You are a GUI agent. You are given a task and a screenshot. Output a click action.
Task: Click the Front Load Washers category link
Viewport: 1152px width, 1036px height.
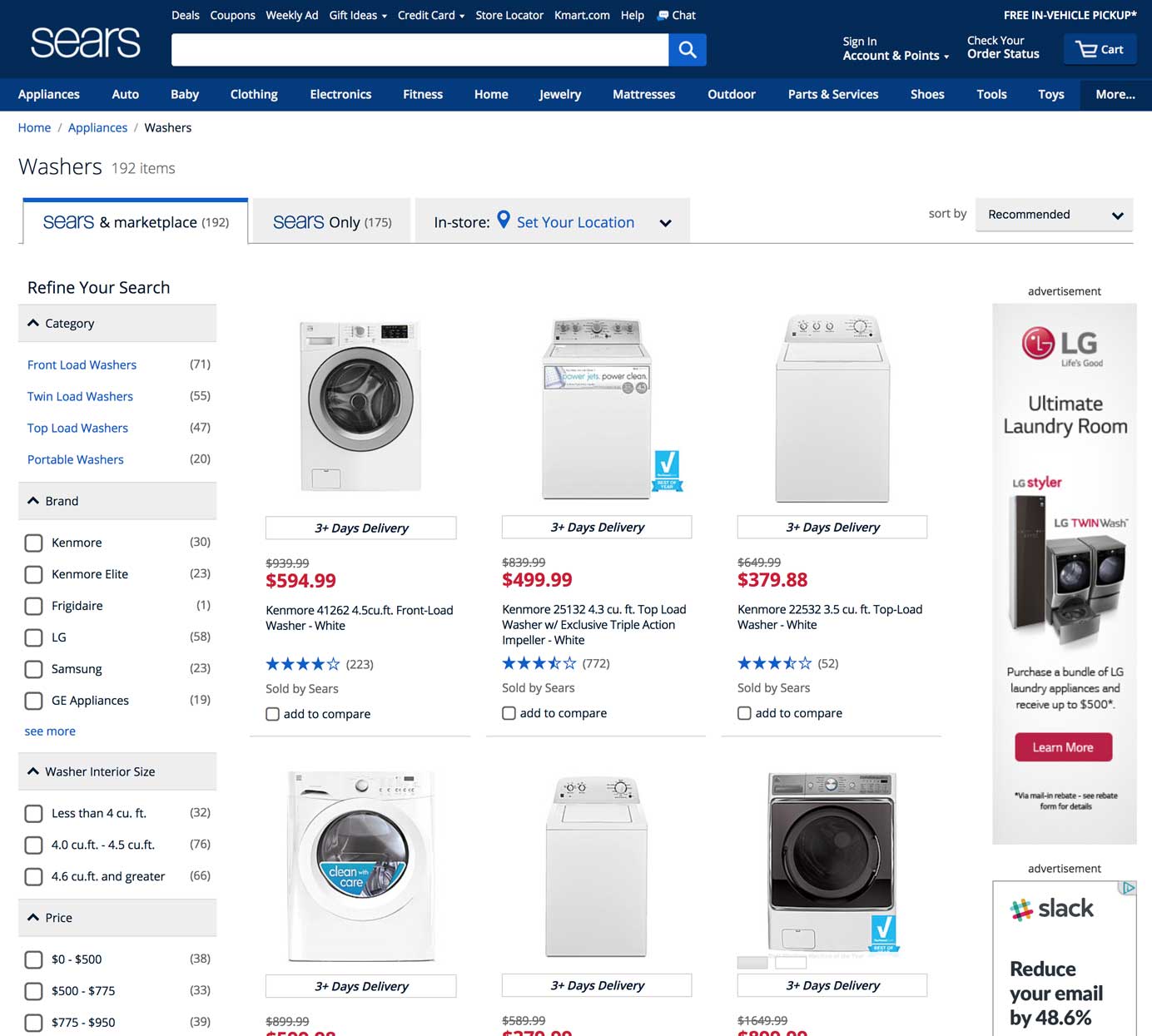pyautogui.click(x=82, y=364)
